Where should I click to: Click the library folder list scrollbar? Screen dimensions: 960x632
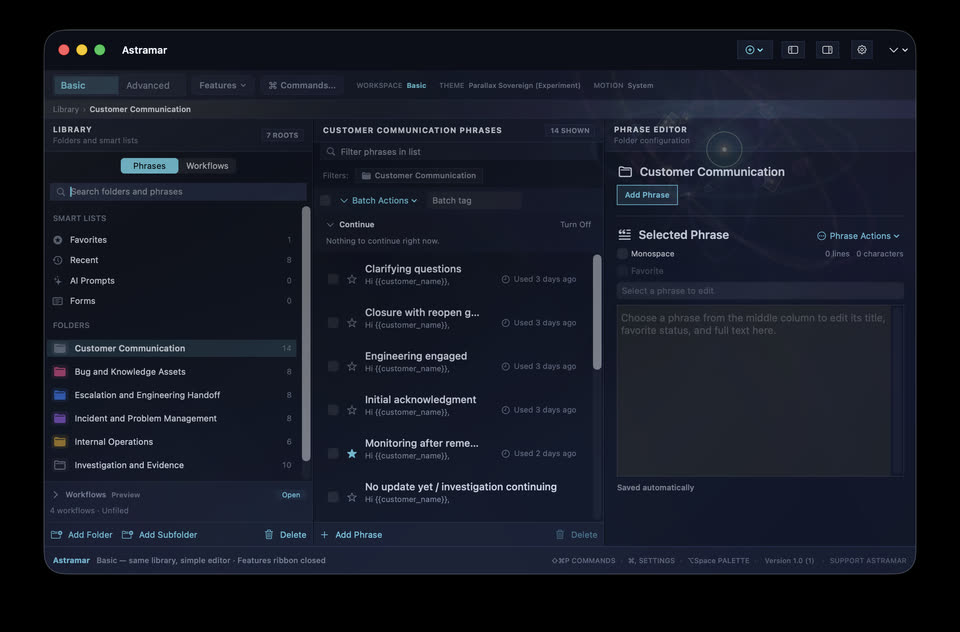(x=306, y=334)
